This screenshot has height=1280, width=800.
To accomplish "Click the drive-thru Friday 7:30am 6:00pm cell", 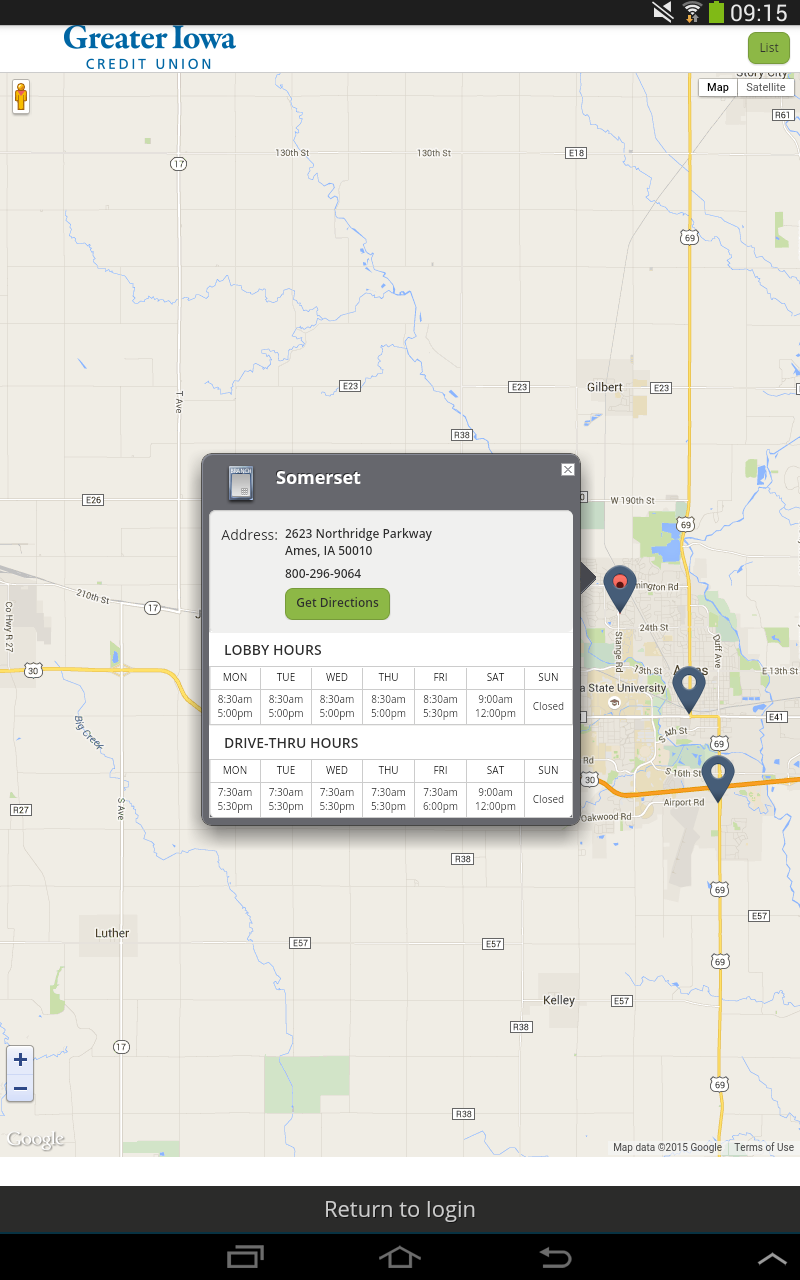I will tap(440, 799).
